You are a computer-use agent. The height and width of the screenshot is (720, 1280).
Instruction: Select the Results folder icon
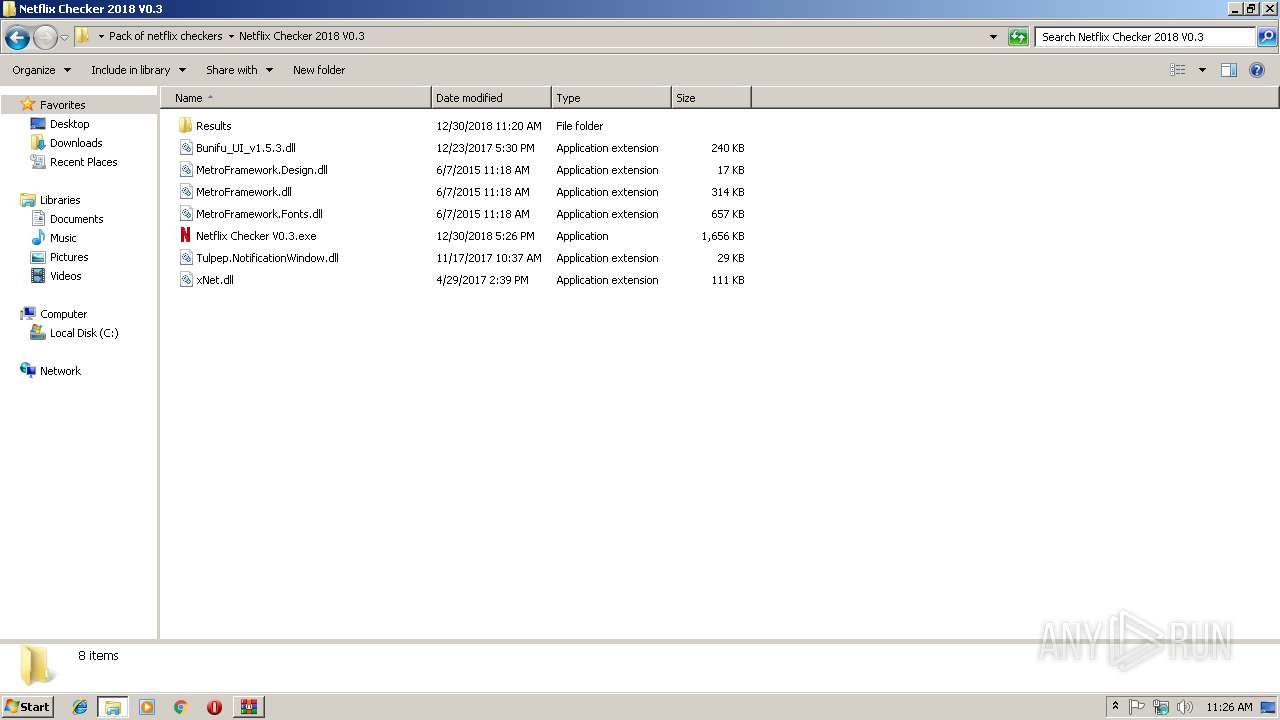coord(185,126)
